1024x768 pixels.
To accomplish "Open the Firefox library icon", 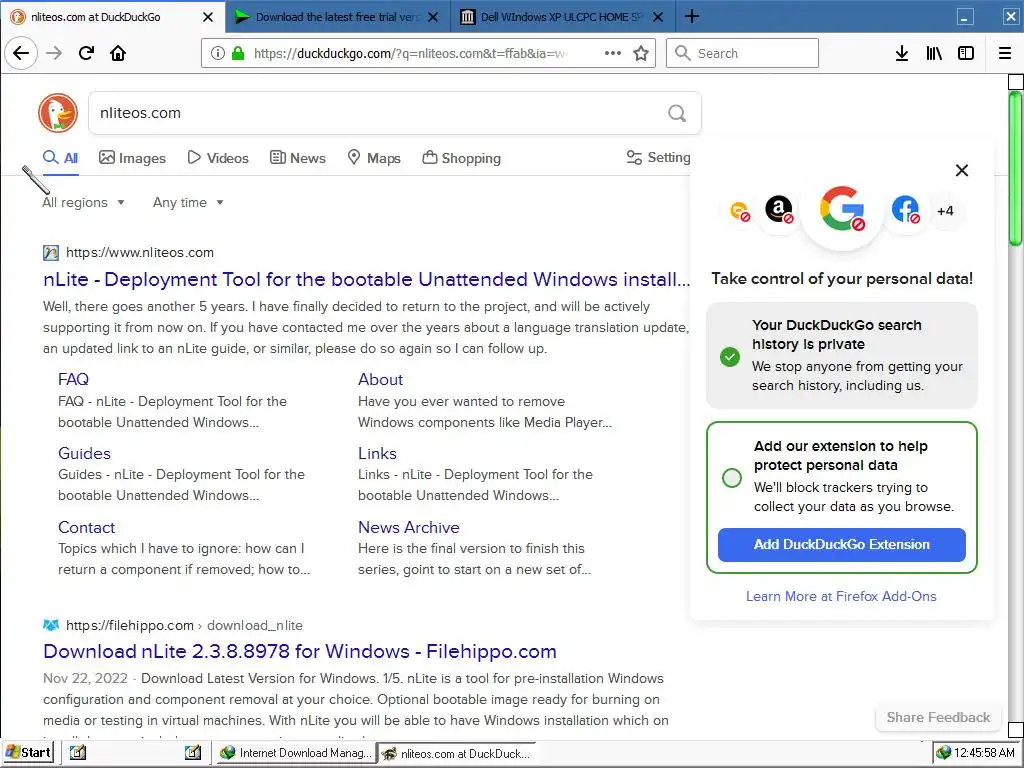I will pyautogui.click(x=934, y=54).
